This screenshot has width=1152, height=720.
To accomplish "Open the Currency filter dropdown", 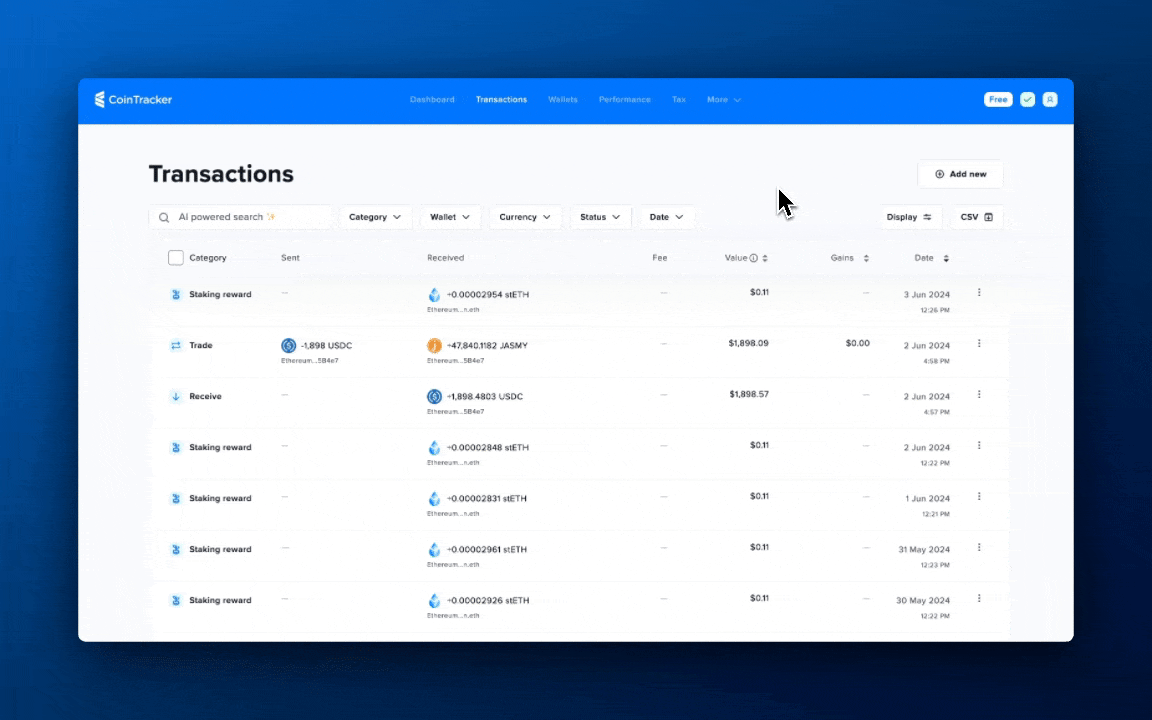I will click(525, 217).
